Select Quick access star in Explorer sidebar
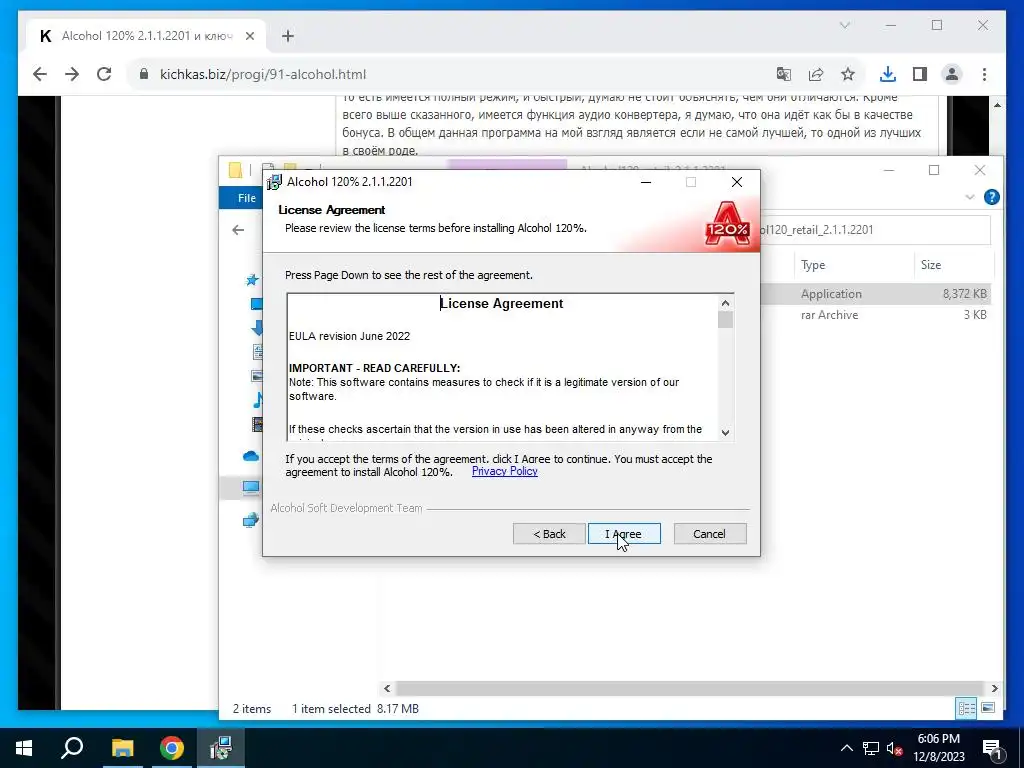 point(252,280)
